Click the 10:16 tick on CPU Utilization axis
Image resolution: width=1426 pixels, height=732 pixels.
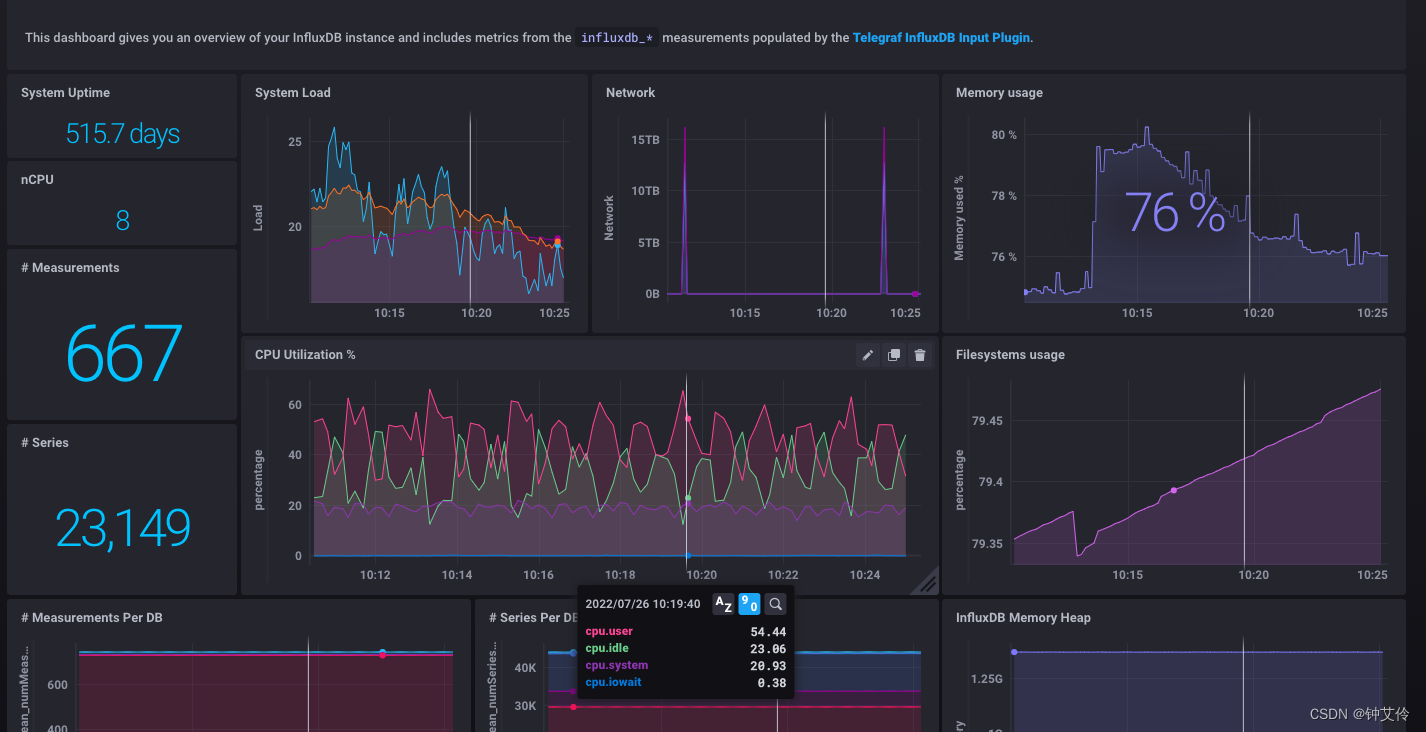click(x=538, y=575)
